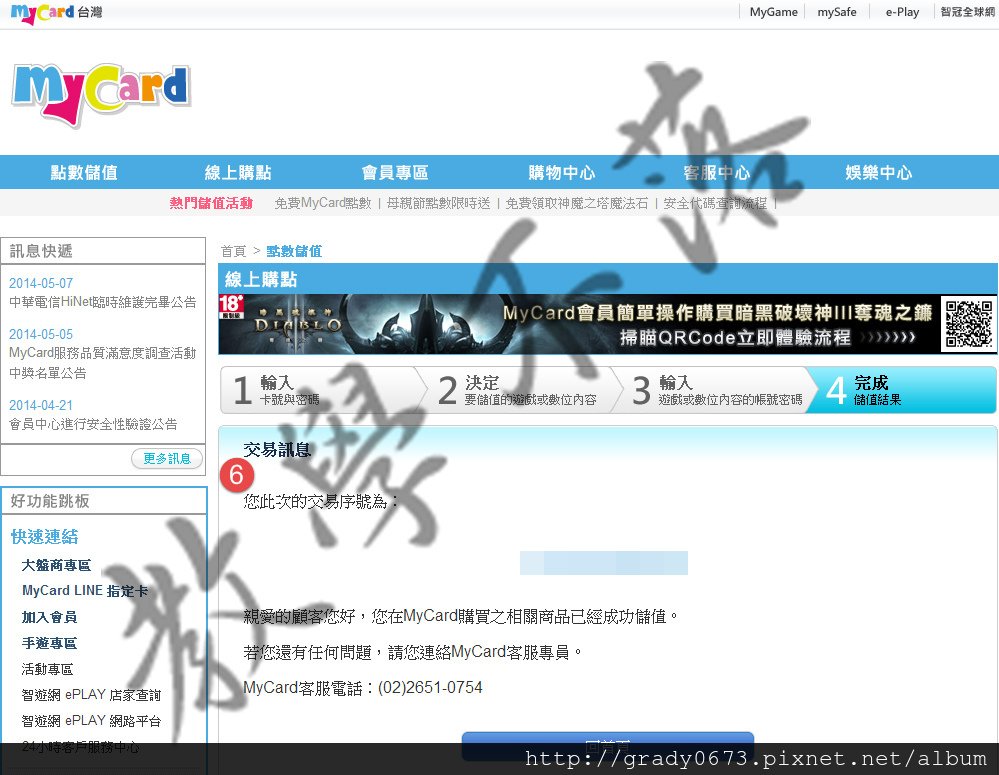Open the e-Play link in top bar

(902, 12)
